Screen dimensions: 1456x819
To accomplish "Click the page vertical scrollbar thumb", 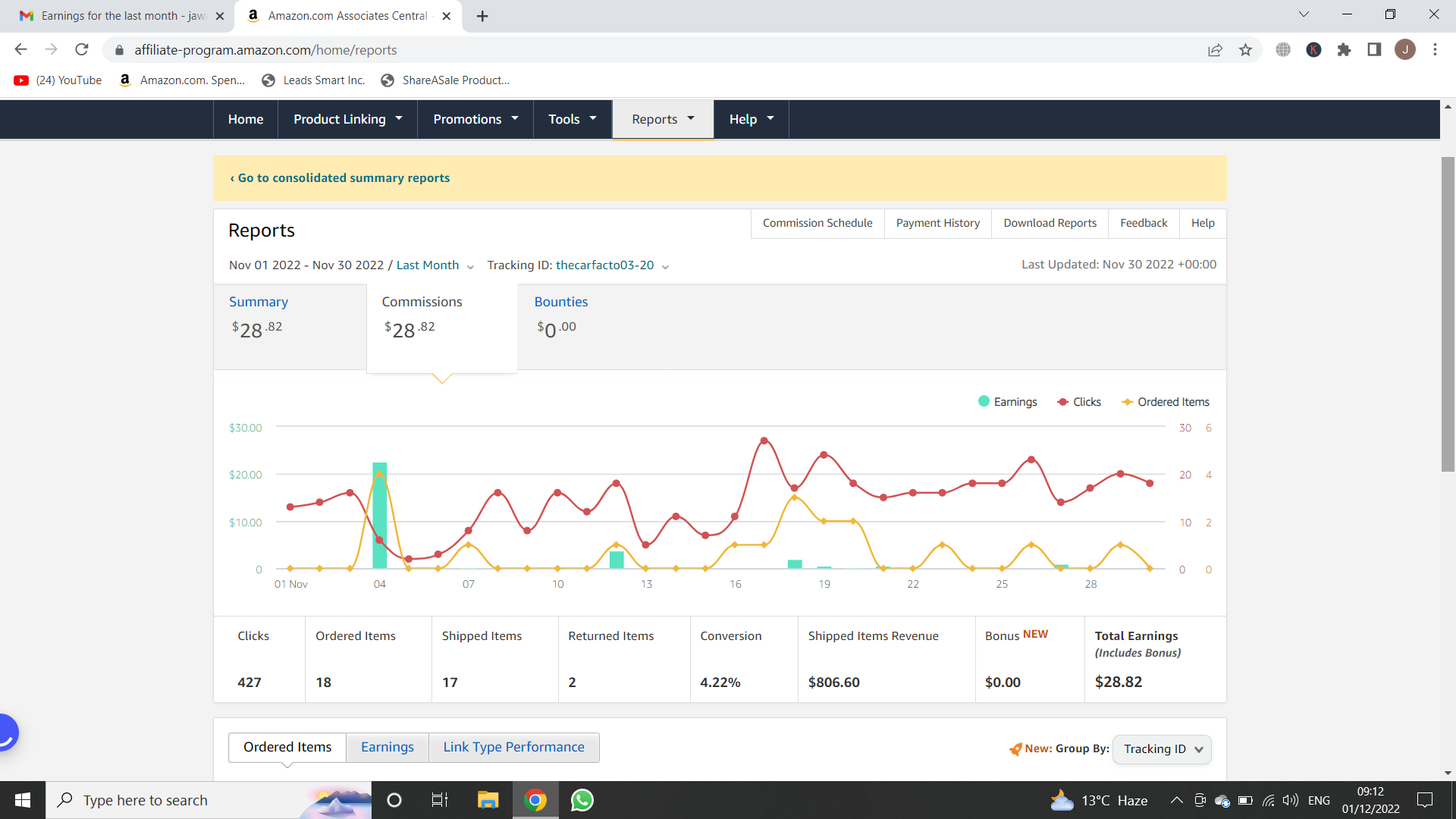I will pos(1448,314).
